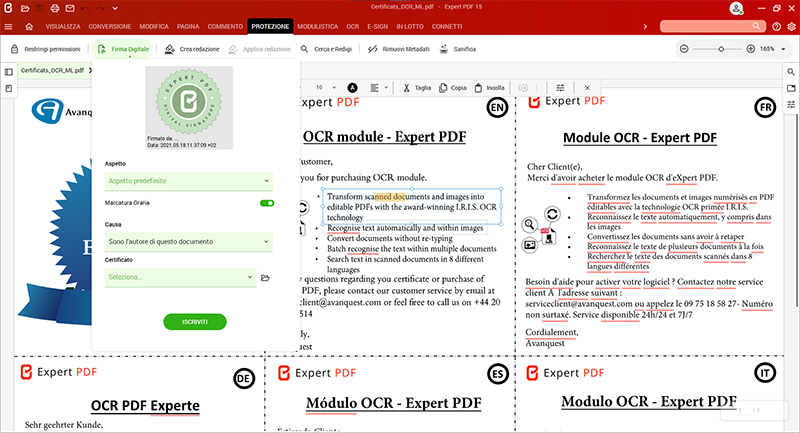This screenshot has width=800, height=433.
Task: Switch to the OCR tab
Action: pos(353,27)
